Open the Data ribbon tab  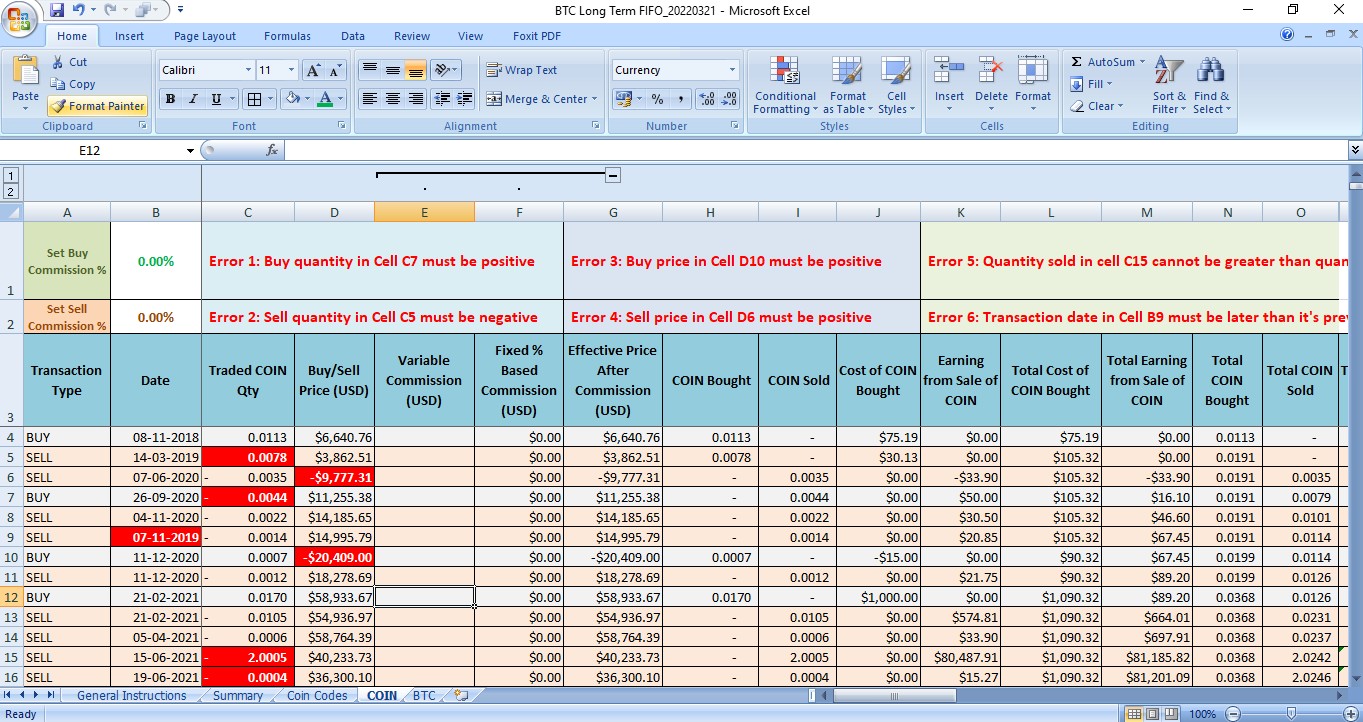pos(352,36)
